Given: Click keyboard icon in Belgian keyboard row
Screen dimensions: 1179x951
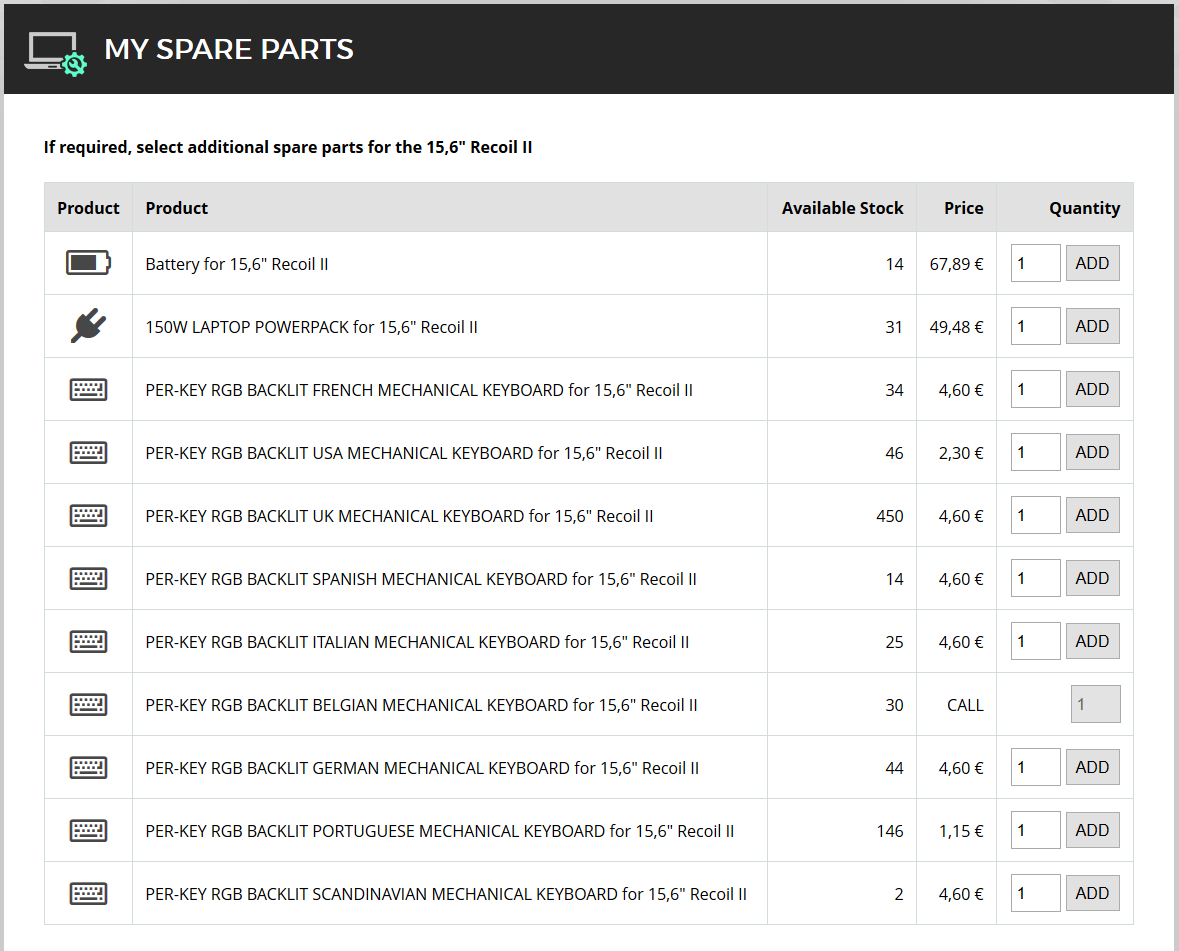Looking at the screenshot, I should [x=88, y=705].
